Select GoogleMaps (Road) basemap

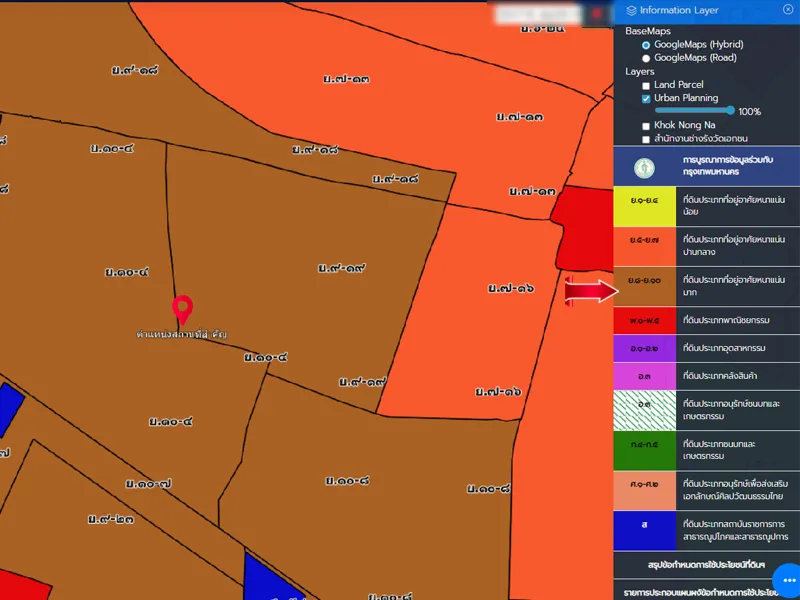(x=646, y=58)
